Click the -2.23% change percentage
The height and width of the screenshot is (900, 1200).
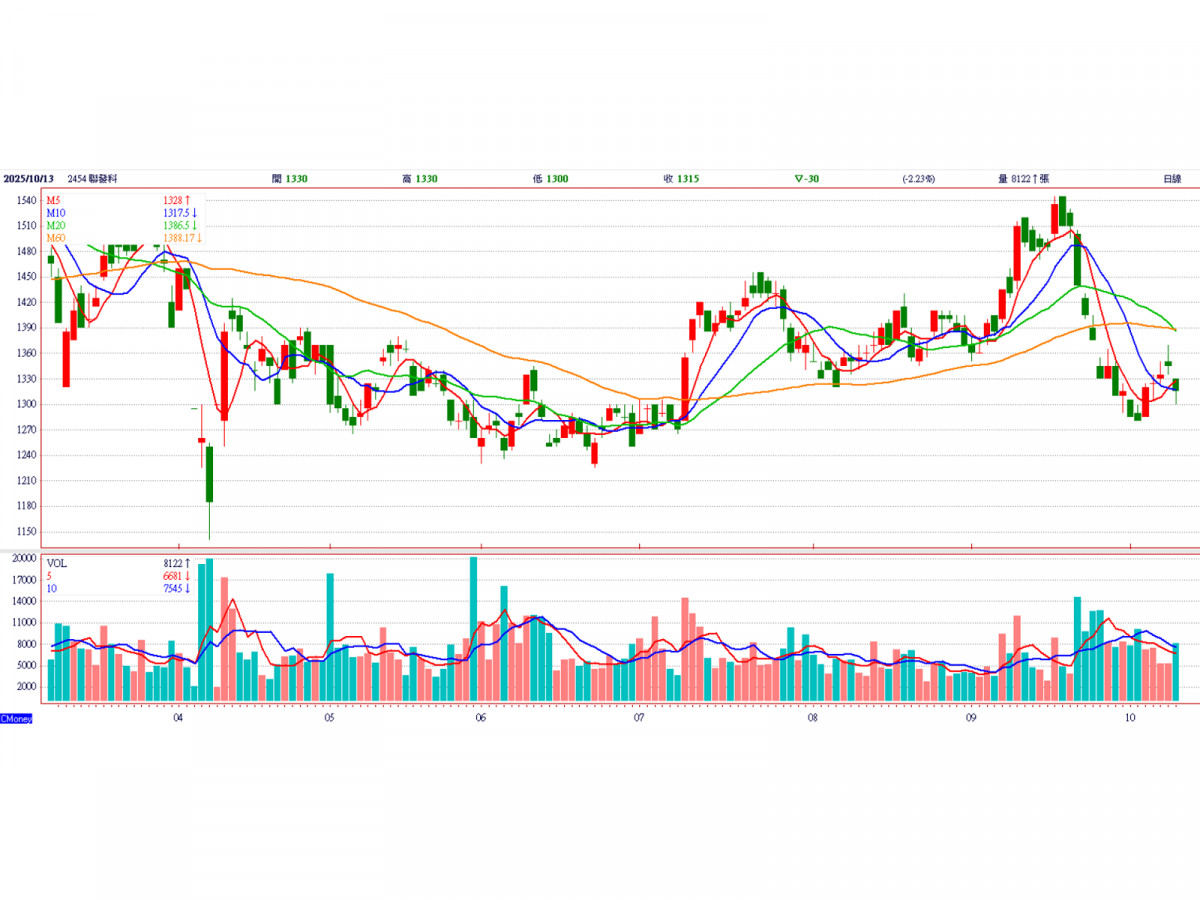pos(917,179)
